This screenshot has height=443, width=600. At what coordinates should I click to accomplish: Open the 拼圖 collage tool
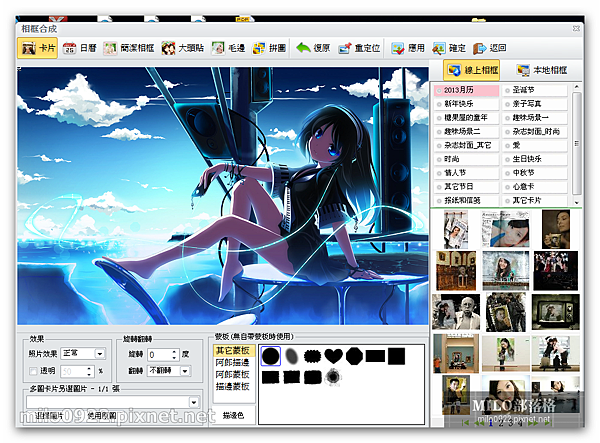click(269, 48)
